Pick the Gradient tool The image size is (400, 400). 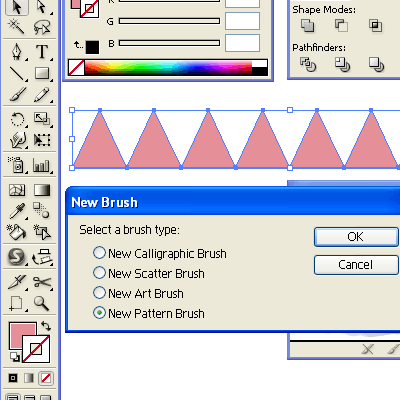42,190
